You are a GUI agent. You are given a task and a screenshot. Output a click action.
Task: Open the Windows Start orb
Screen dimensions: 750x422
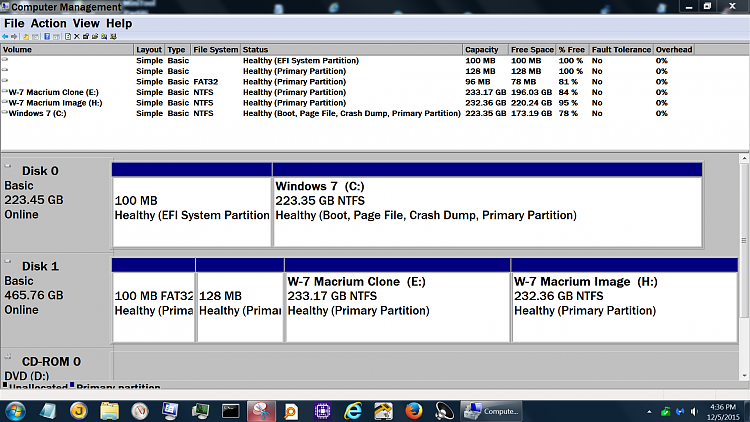click(15, 411)
